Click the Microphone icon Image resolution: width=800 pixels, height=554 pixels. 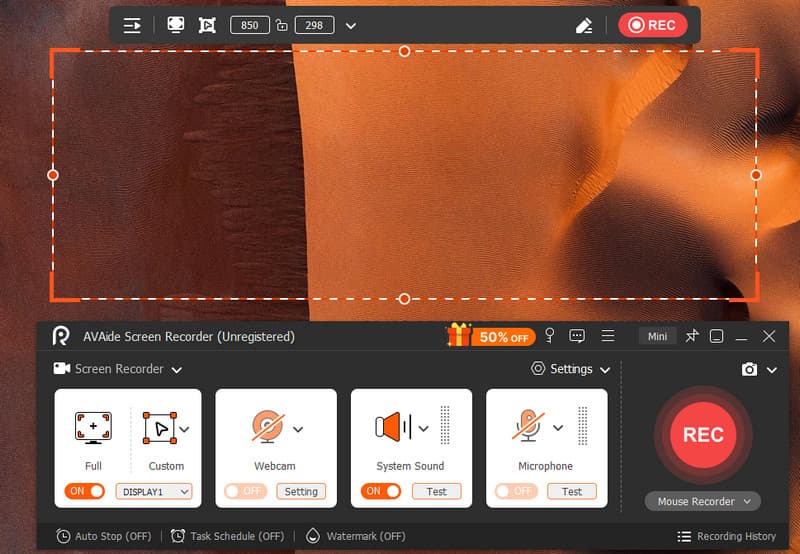tap(530, 428)
